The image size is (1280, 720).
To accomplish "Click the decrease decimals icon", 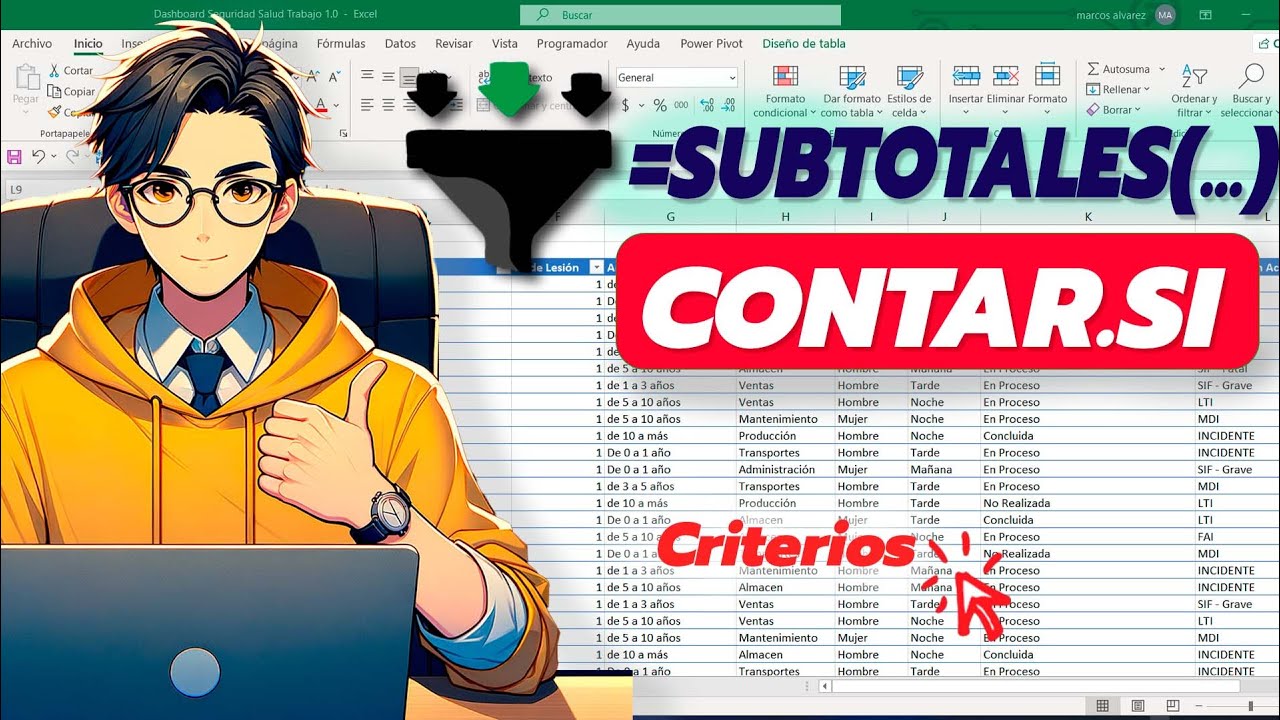I will [x=729, y=105].
